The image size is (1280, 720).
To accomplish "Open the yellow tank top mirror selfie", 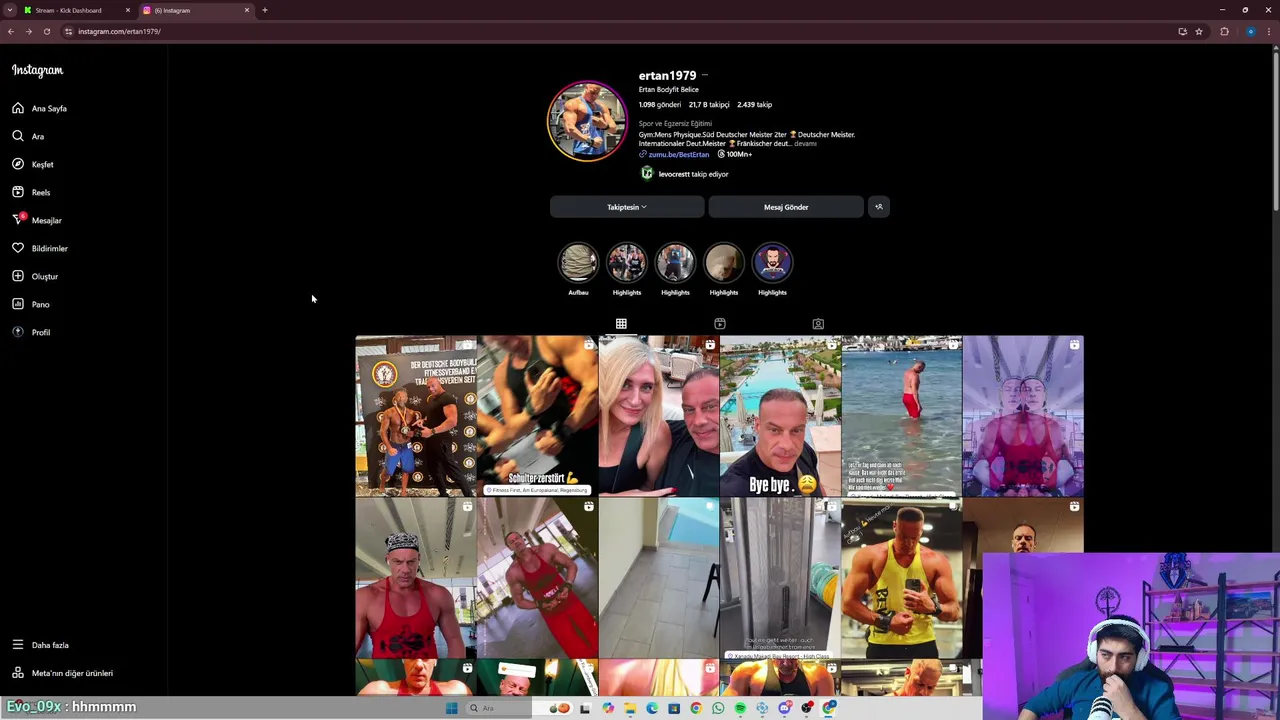I will (902, 578).
